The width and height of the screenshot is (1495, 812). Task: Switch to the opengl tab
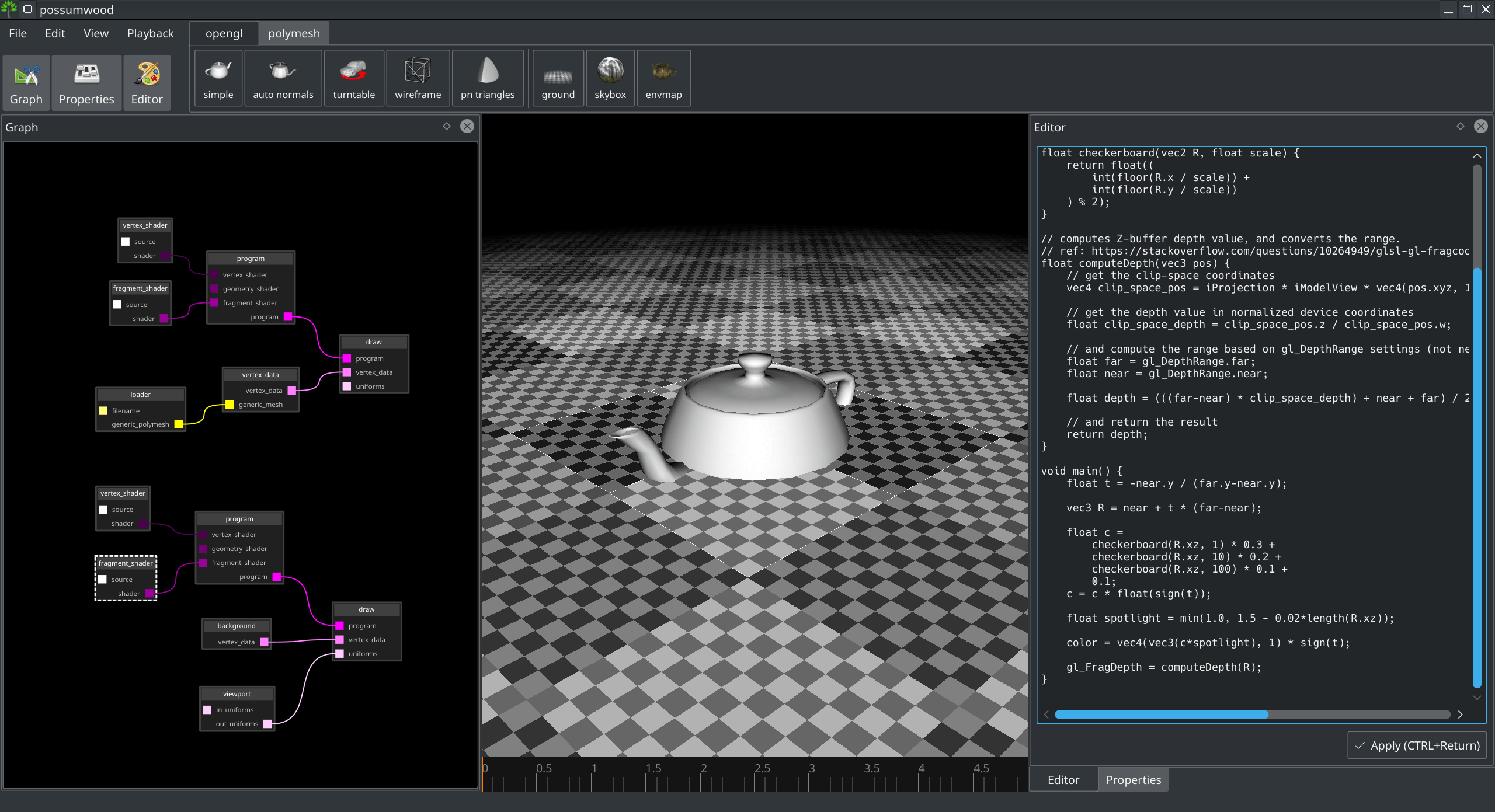[x=224, y=33]
